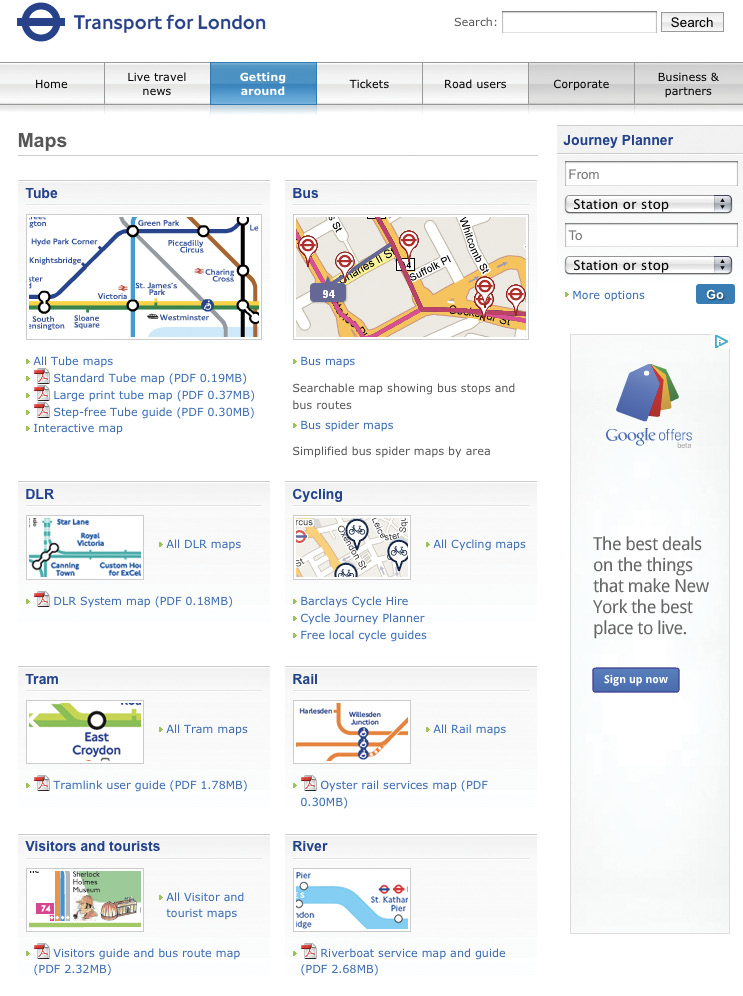
Task: Open the Bus spider maps link
Action: point(347,425)
